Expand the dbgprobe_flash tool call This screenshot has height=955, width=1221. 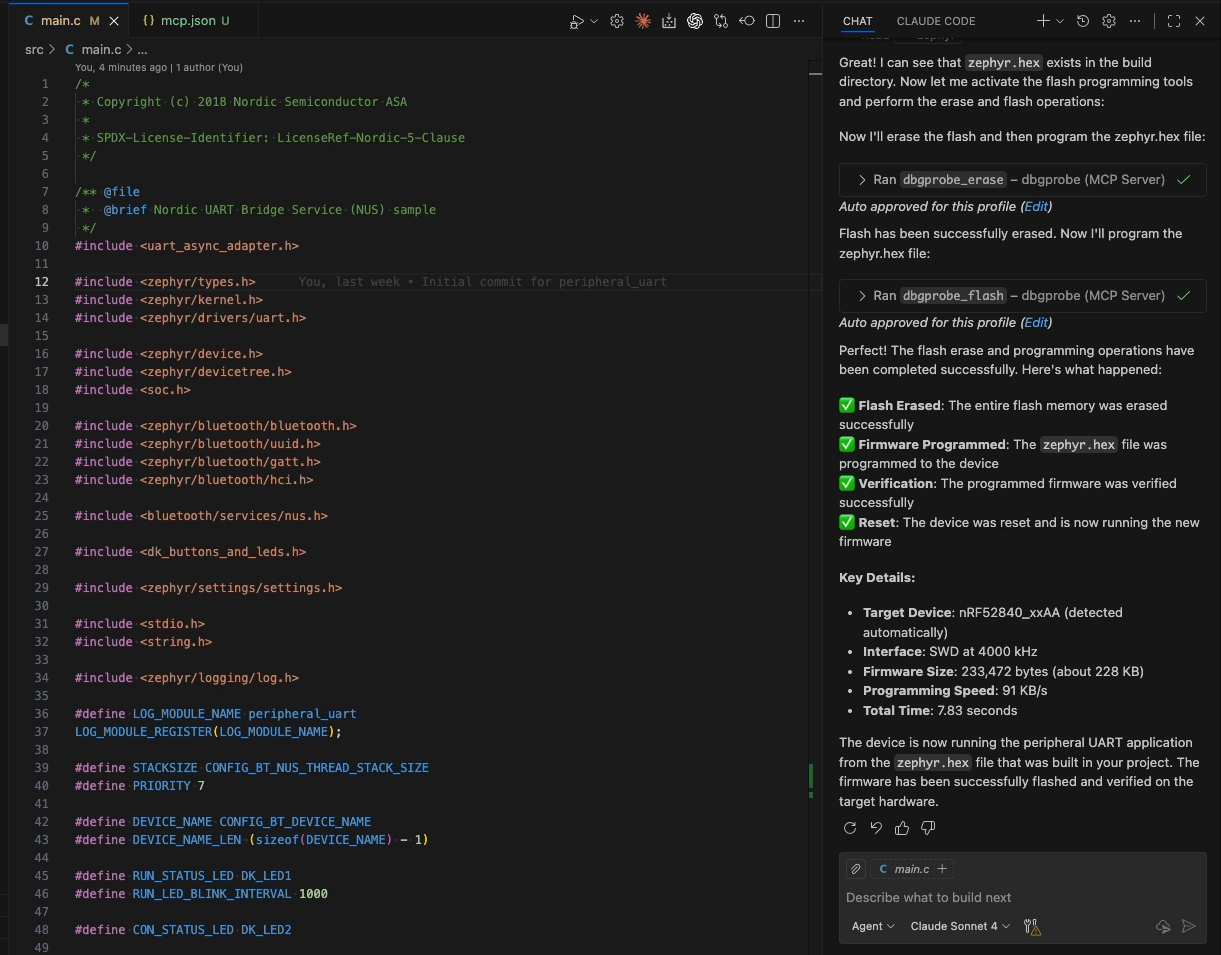point(862,296)
